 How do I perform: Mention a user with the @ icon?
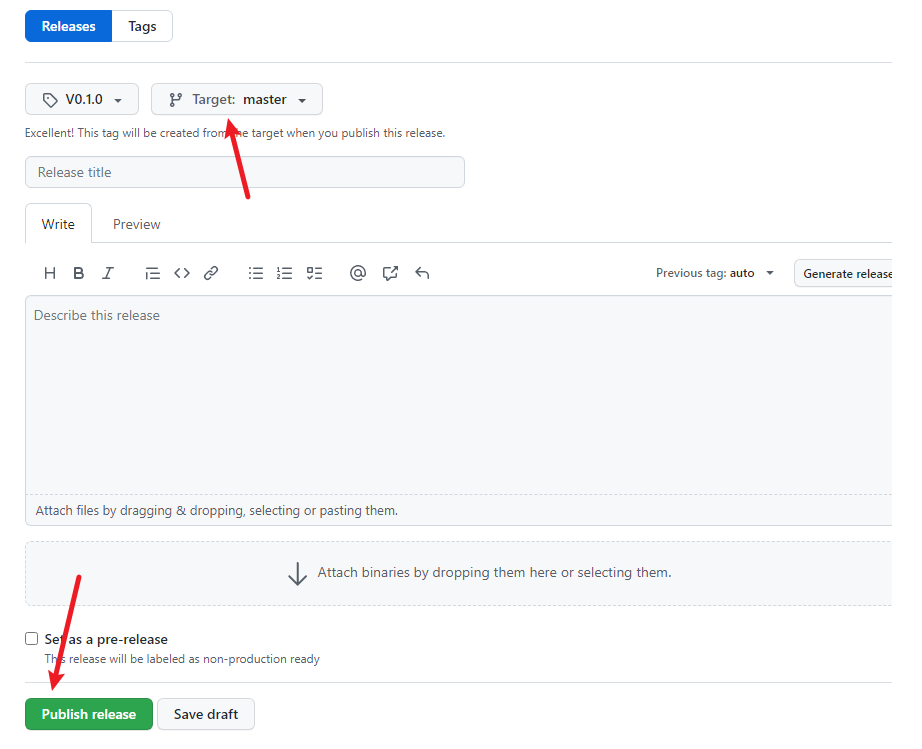pyautogui.click(x=358, y=273)
